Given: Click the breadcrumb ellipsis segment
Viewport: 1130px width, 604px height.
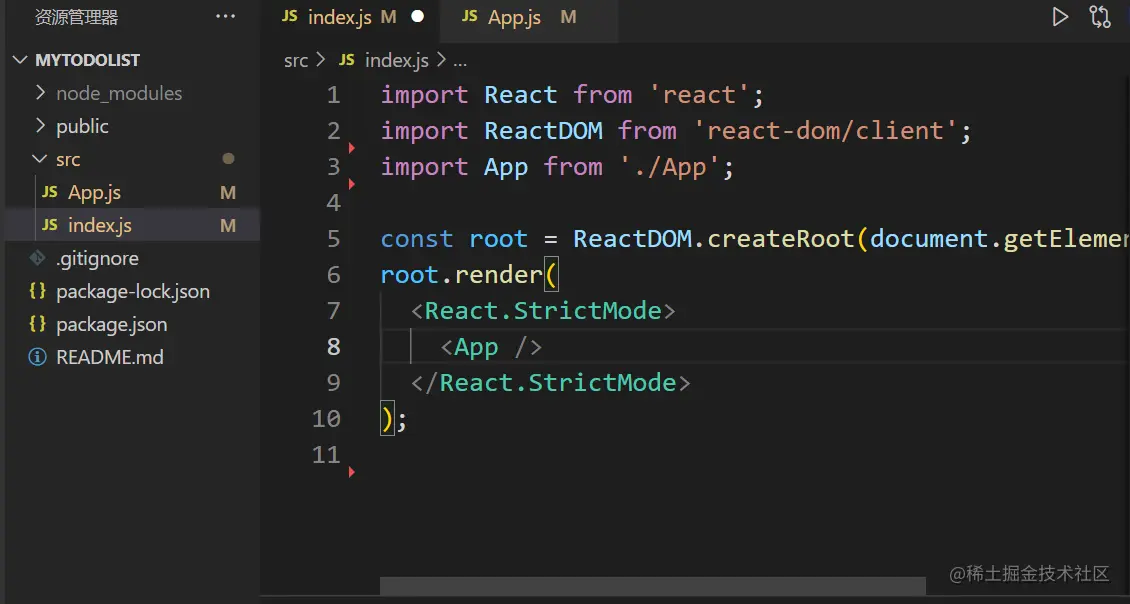Looking at the screenshot, I should (460, 62).
